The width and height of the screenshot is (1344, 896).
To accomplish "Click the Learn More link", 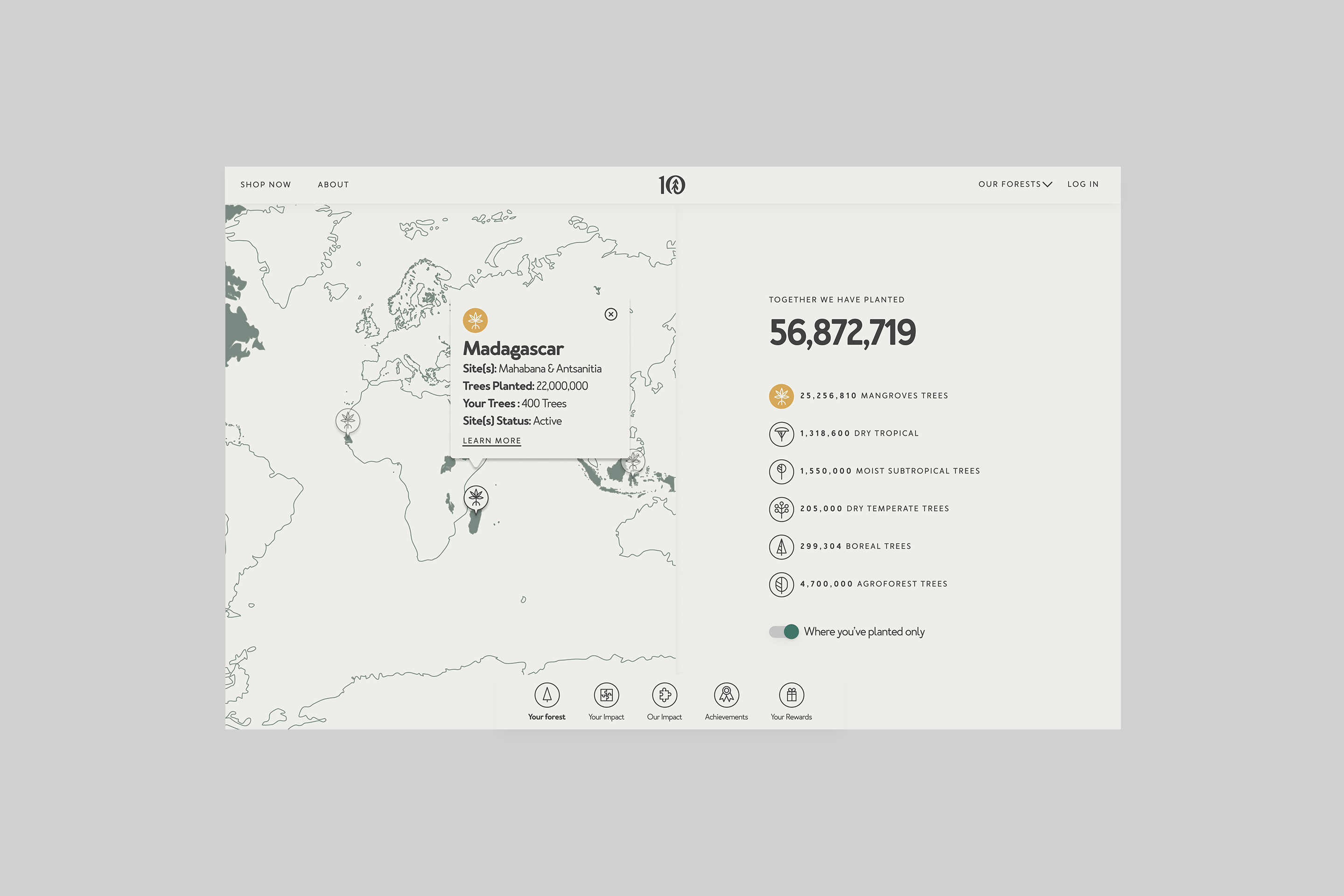I will tap(491, 441).
